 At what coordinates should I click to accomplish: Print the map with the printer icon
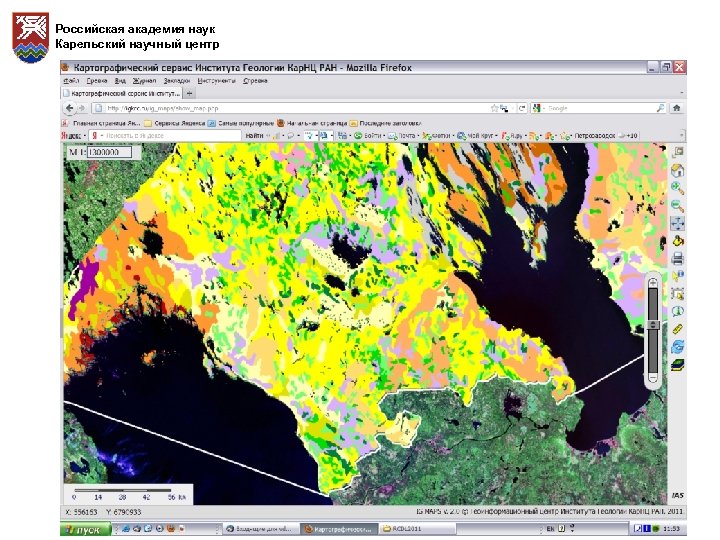pyautogui.click(x=678, y=259)
